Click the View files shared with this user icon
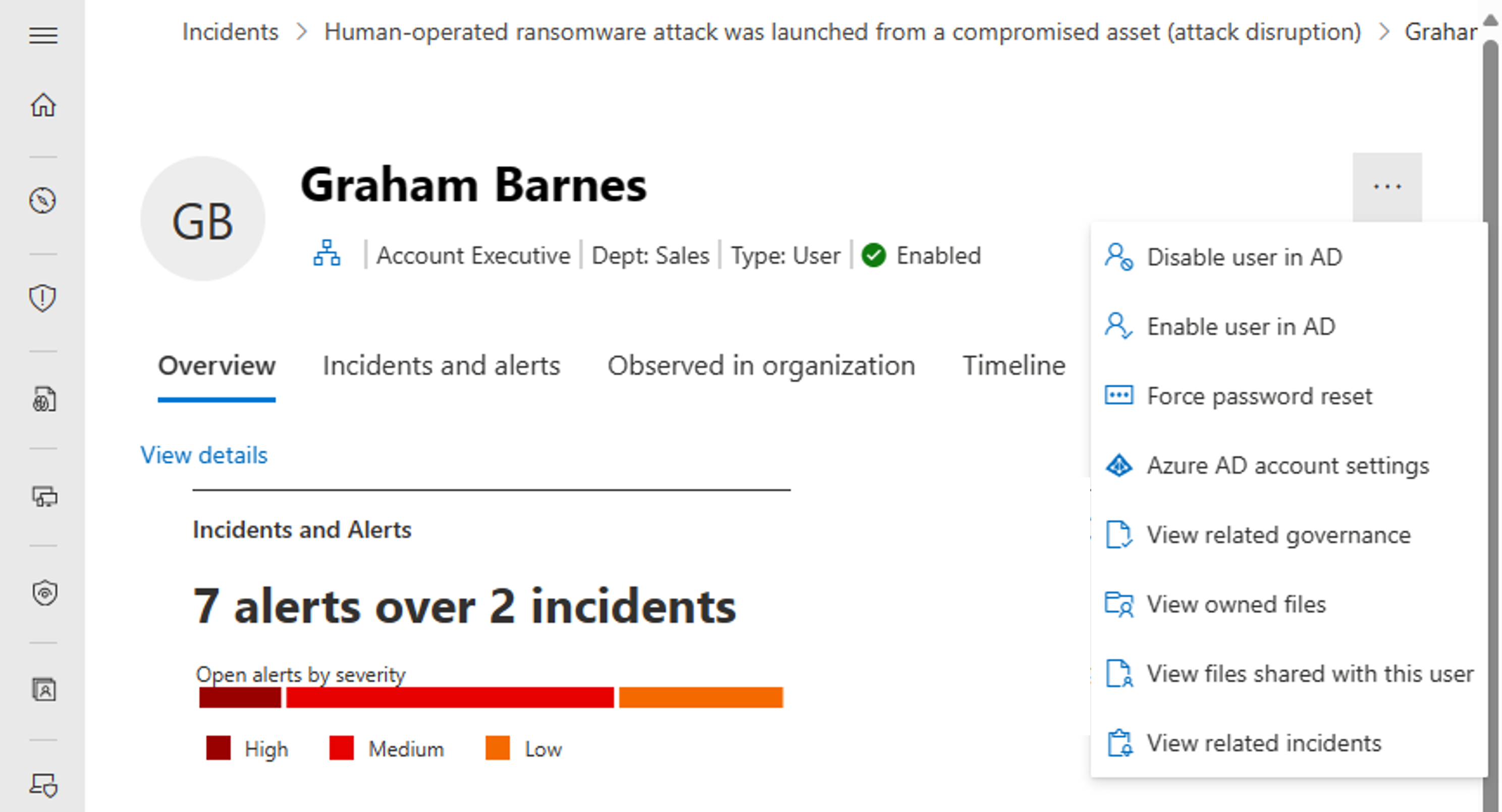 click(1120, 673)
